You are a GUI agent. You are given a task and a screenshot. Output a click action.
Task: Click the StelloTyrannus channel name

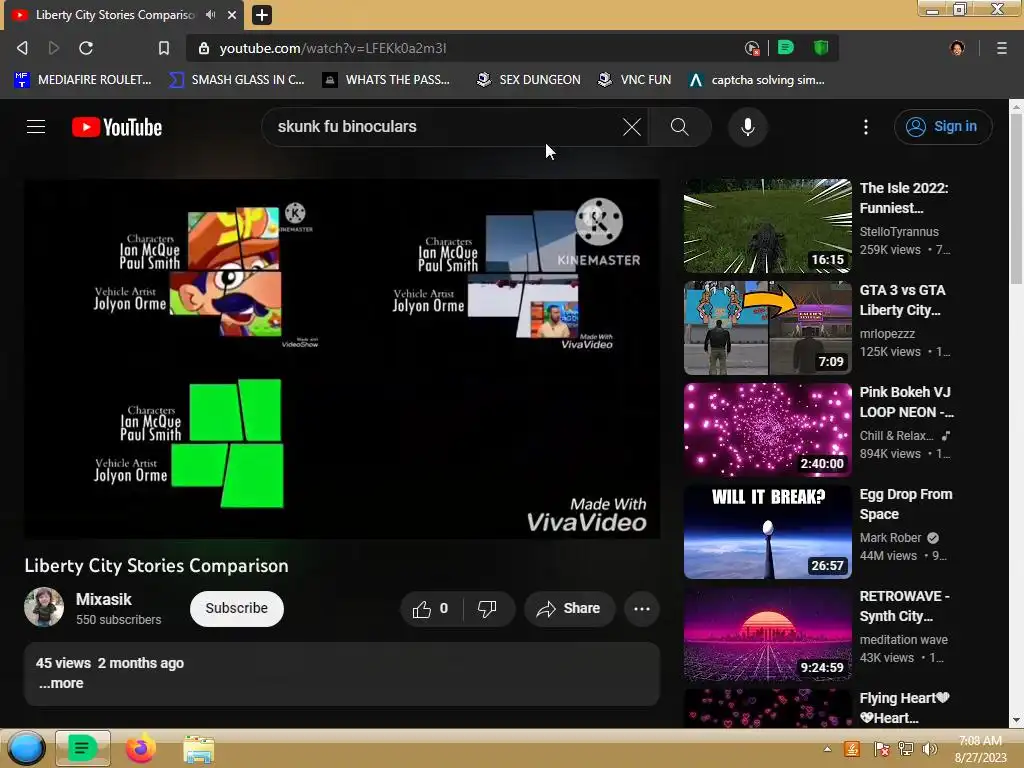(x=899, y=231)
